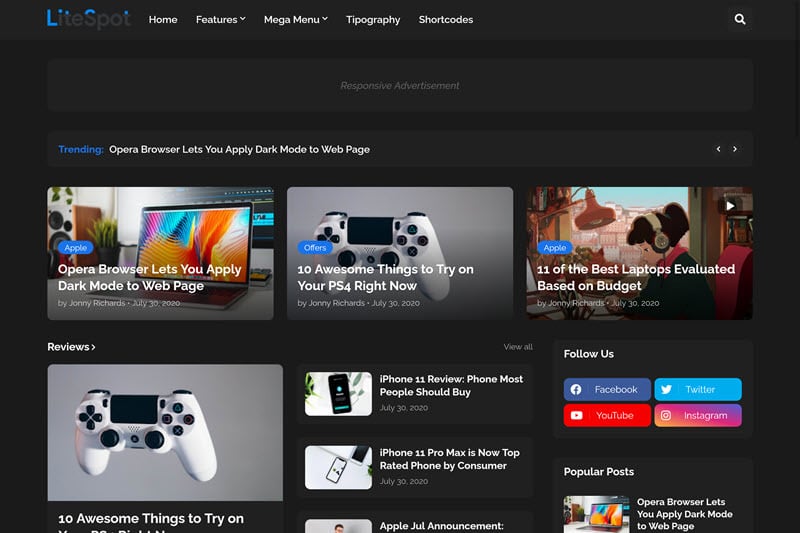The width and height of the screenshot is (800, 533).
Task: Expand the Mega Menu dropdown
Action: pos(295,19)
